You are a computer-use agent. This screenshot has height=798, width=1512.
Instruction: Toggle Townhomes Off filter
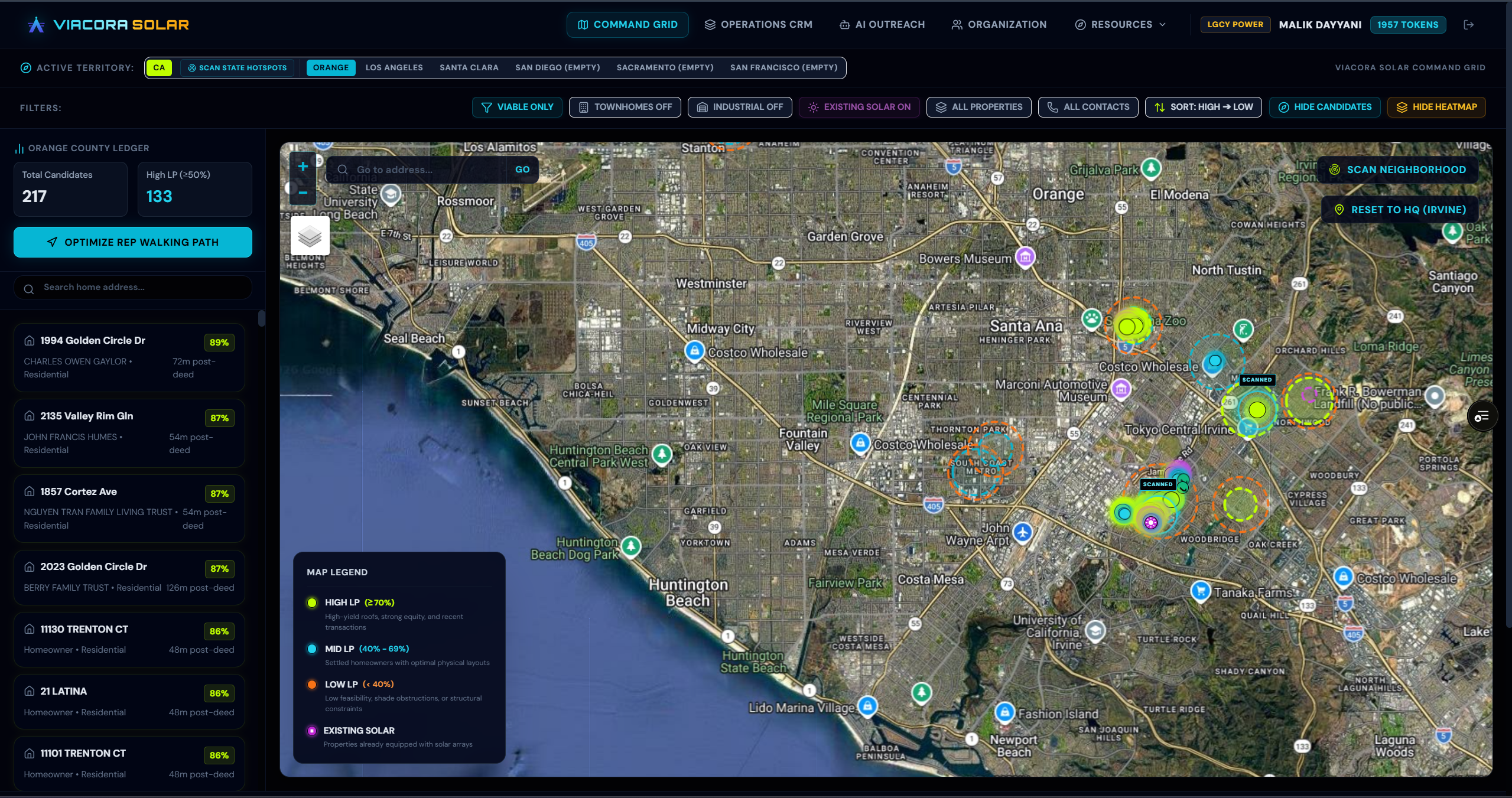[625, 107]
